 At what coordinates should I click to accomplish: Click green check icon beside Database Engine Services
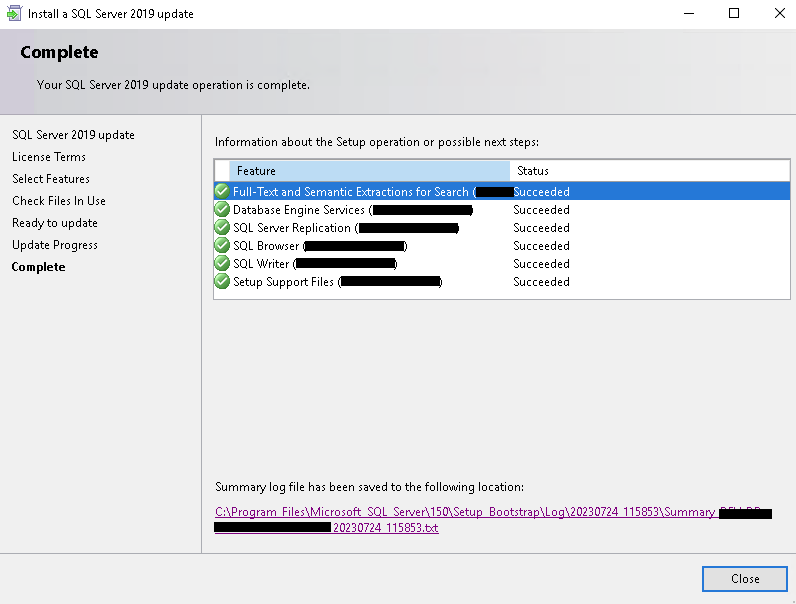pyautogui.click(x=222, y=209)
